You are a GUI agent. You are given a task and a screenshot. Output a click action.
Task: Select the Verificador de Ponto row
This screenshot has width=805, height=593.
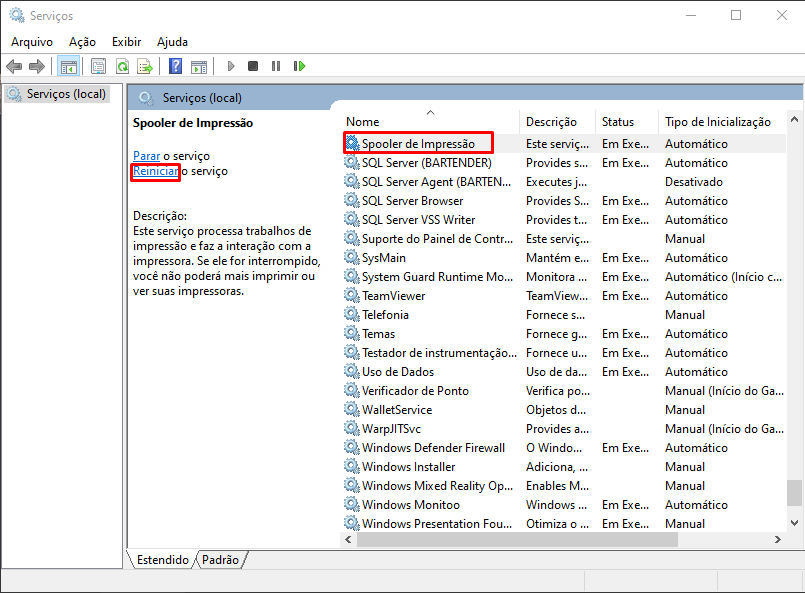click(563, 391)
